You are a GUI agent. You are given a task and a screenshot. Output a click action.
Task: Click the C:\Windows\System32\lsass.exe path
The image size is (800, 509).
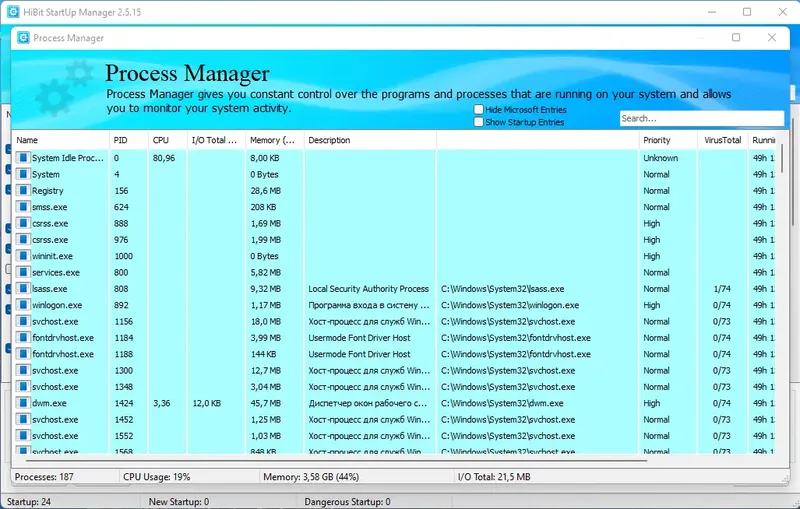point(503,289)
